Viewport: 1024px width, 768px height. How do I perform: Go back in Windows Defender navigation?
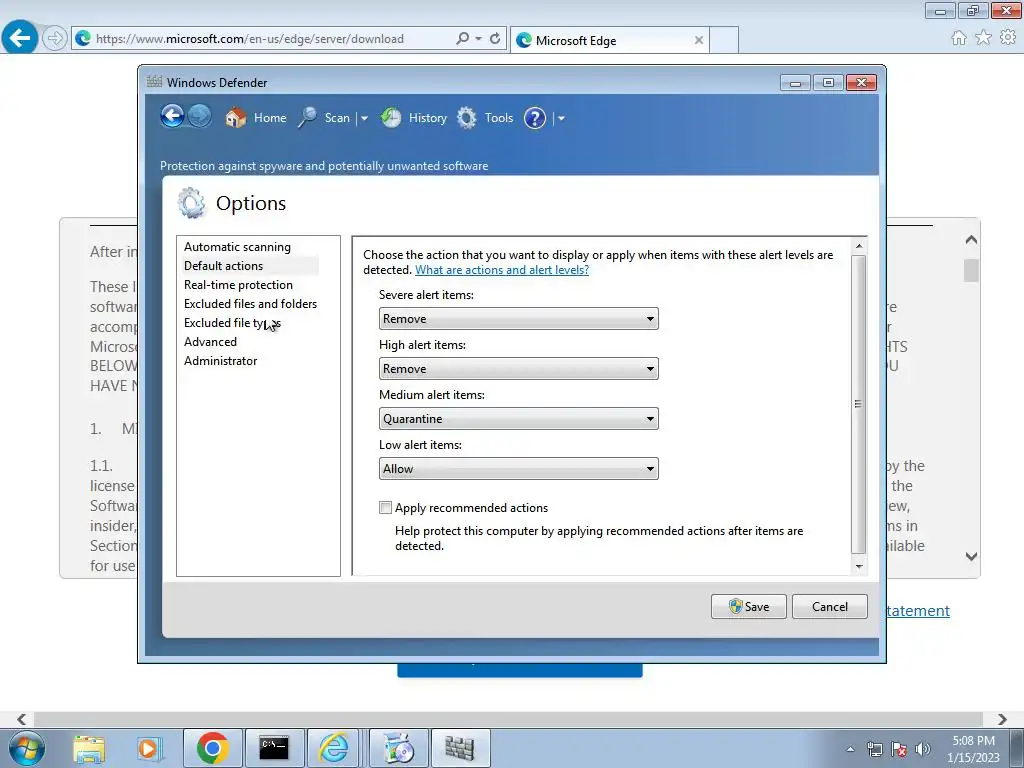pyautogui.click(x=172, y=117)
